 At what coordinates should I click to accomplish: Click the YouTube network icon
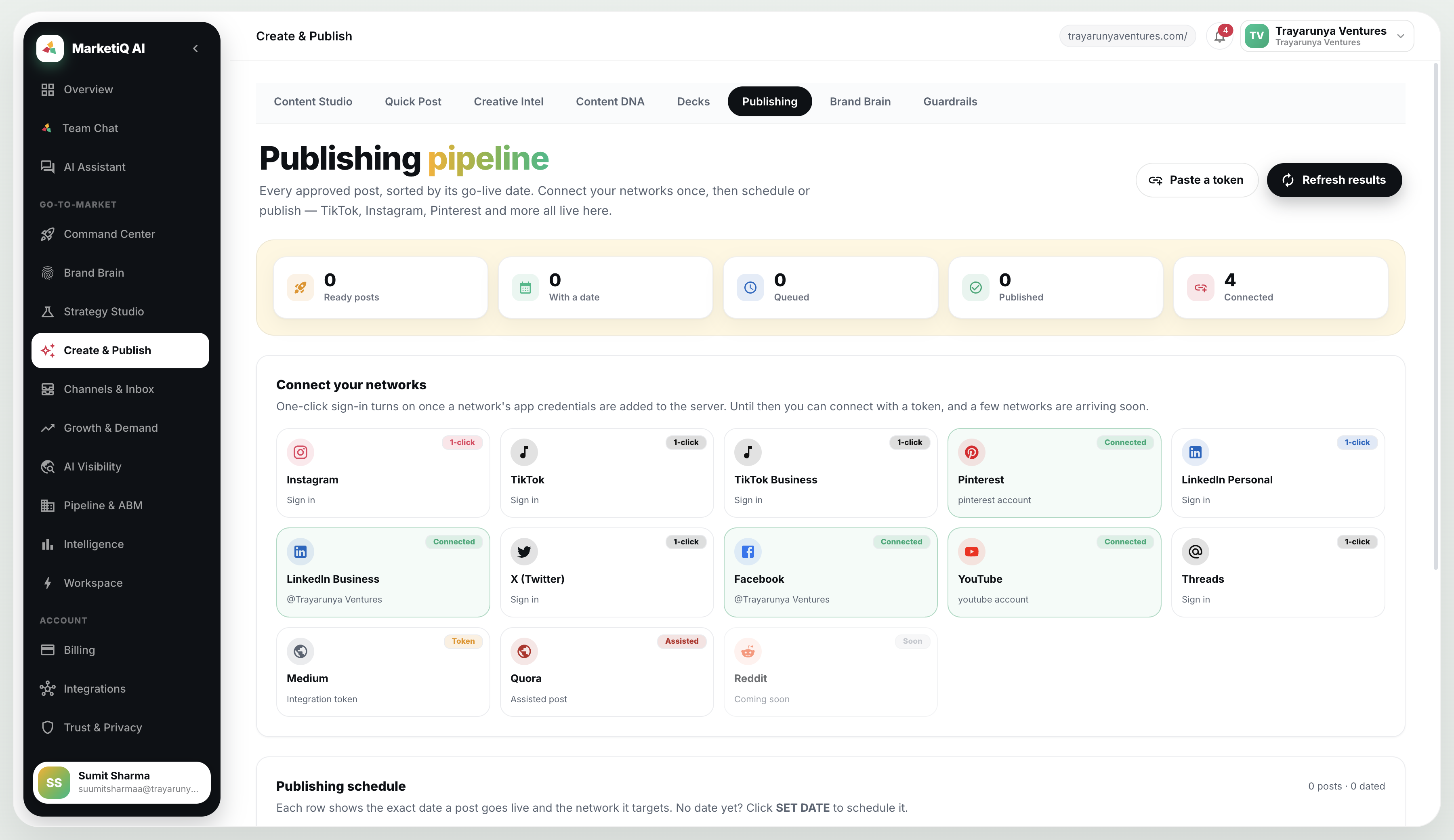click(x=972, y=552)
